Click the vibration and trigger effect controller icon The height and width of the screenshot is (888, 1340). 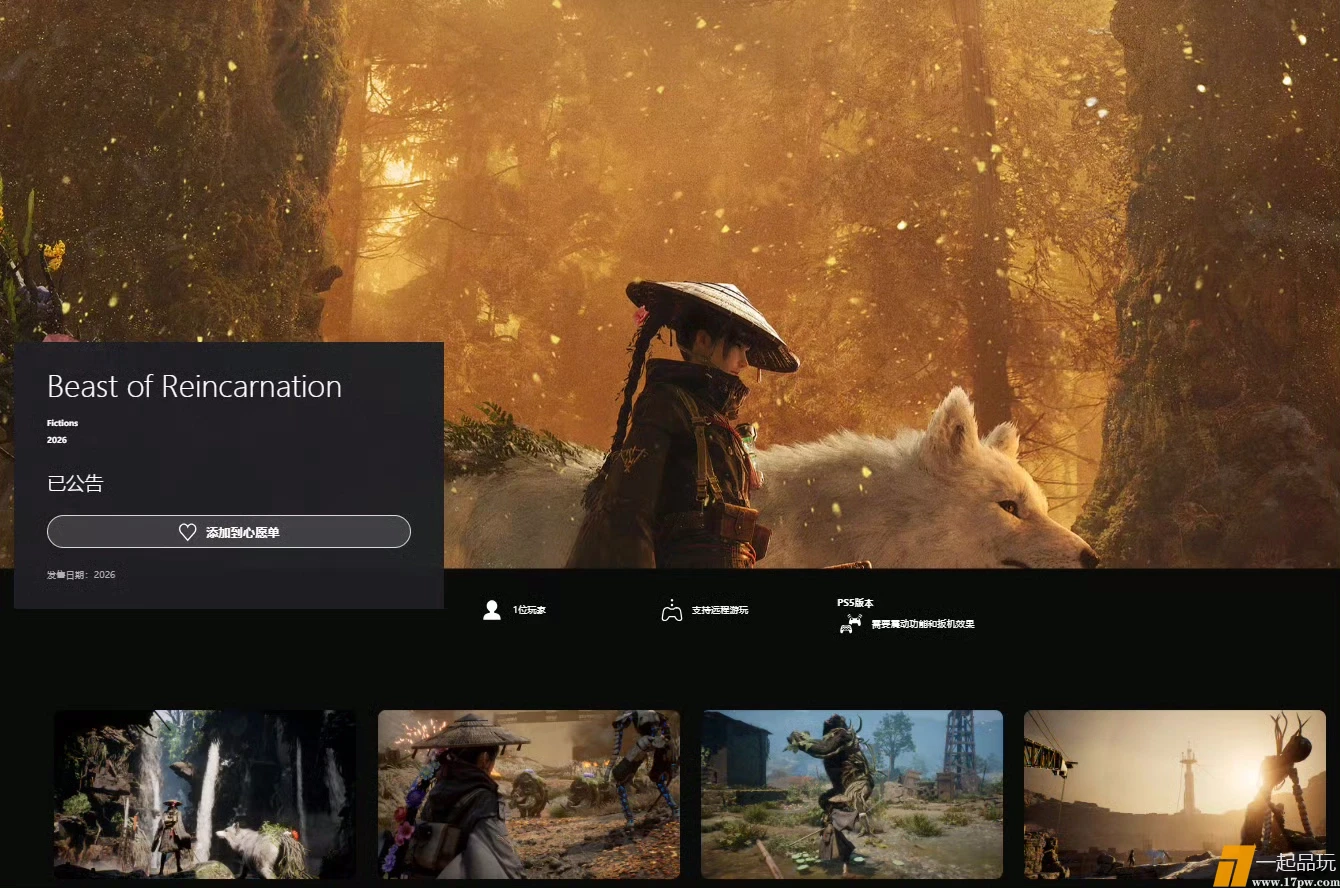click(850, 624)
